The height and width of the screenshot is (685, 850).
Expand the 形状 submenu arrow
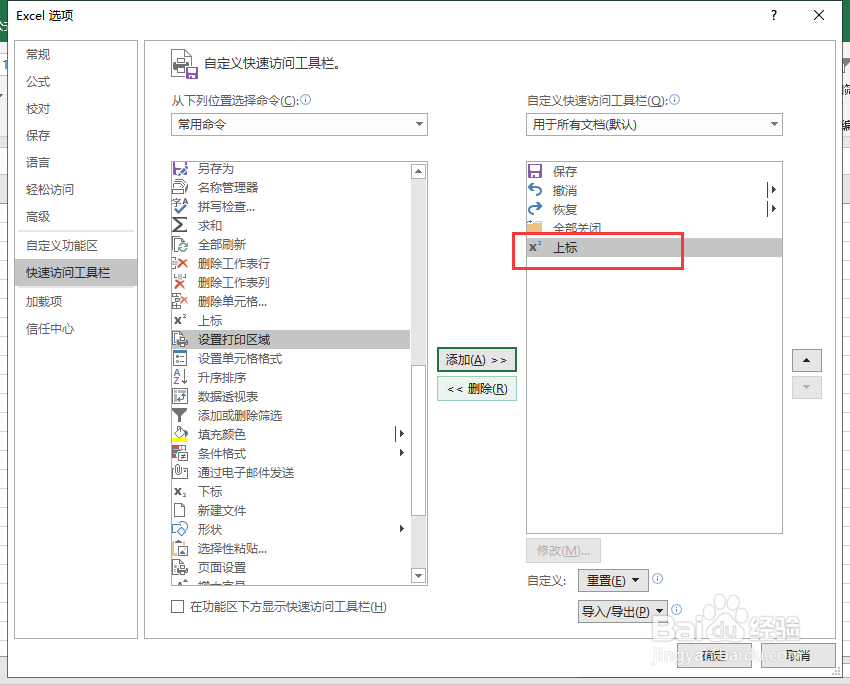click(x=402, y=528)
